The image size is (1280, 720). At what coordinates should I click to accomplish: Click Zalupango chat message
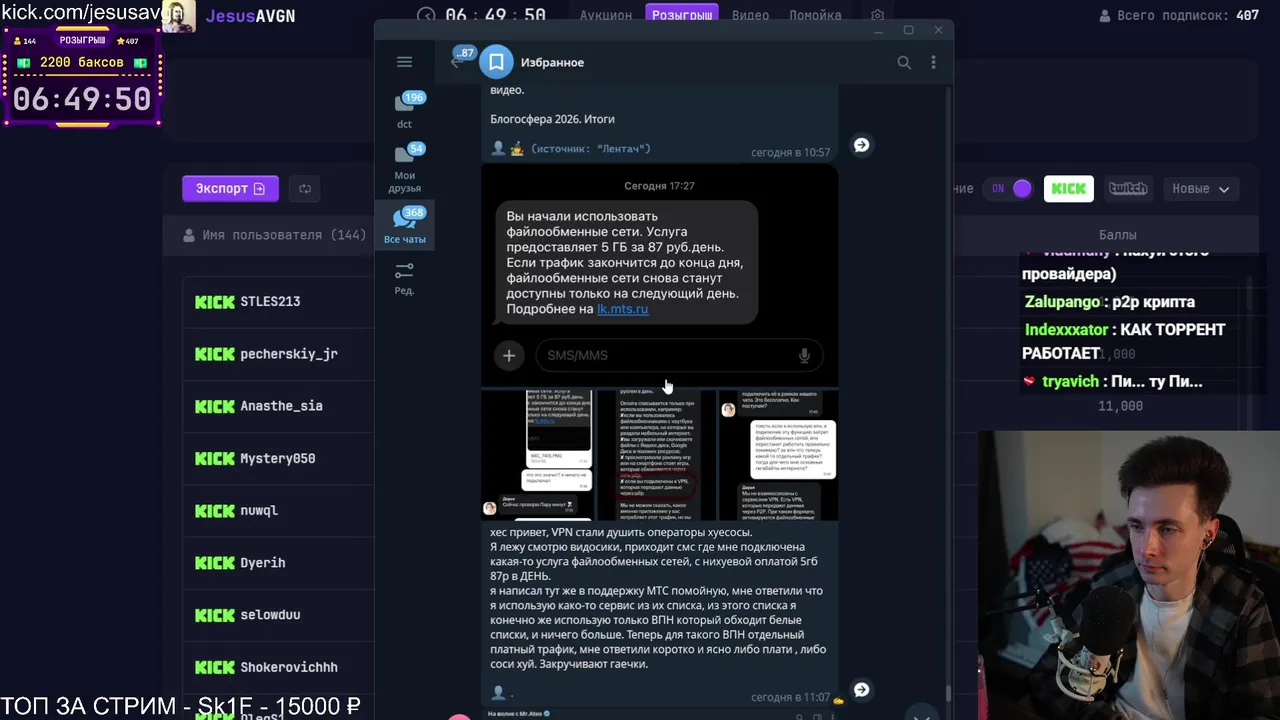1109,302
